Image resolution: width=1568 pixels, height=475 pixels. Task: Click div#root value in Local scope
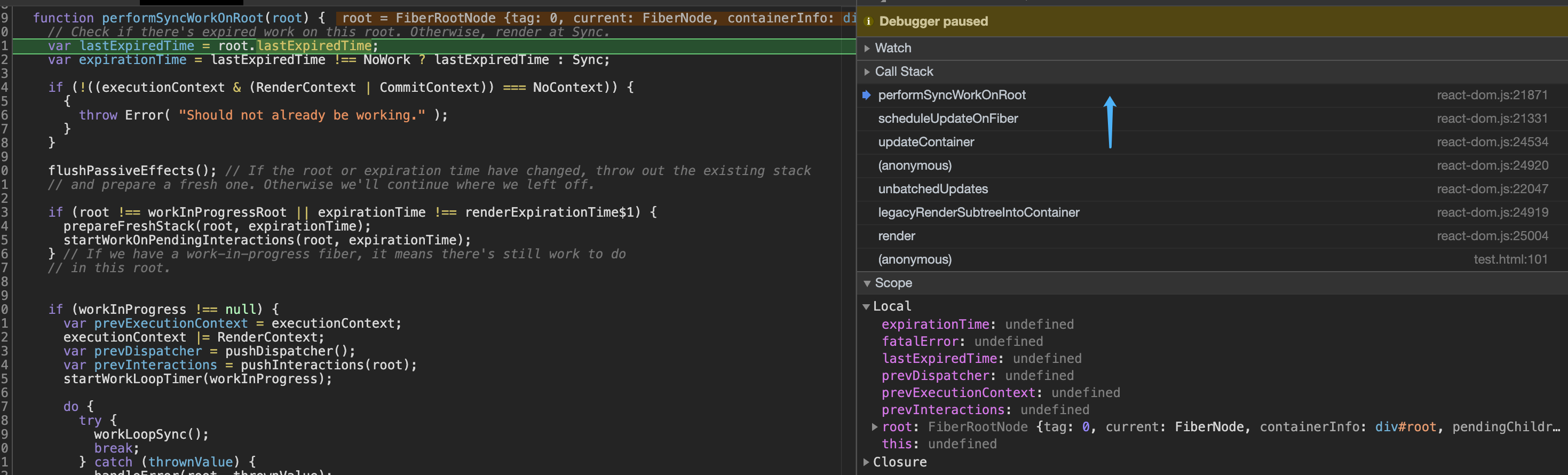(1405, 427)
